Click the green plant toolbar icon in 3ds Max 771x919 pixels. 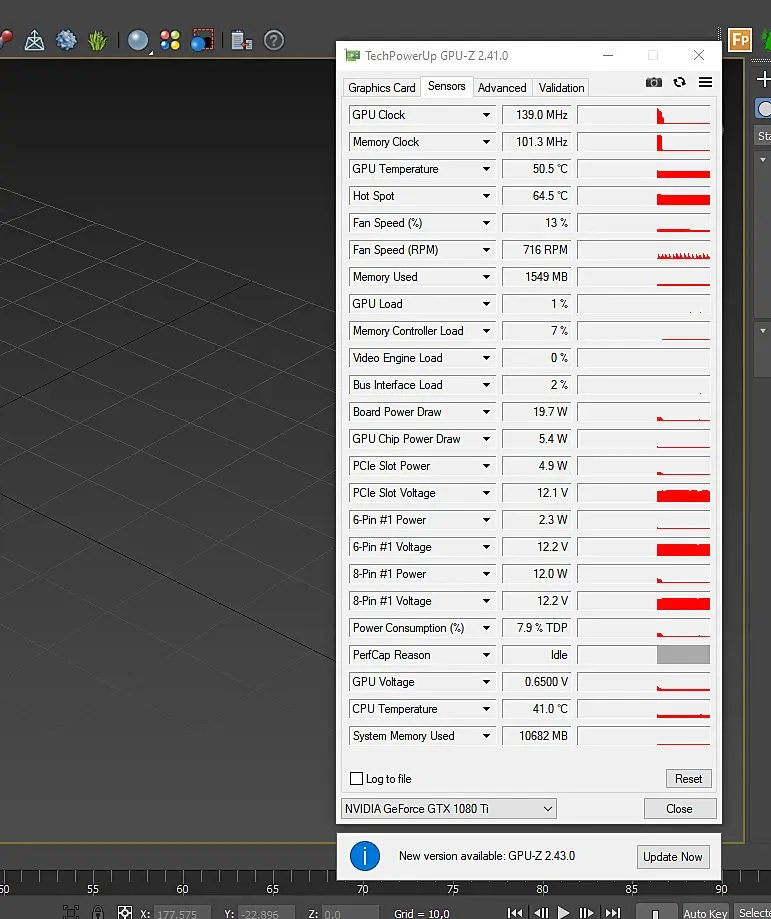tap(98, 40)
